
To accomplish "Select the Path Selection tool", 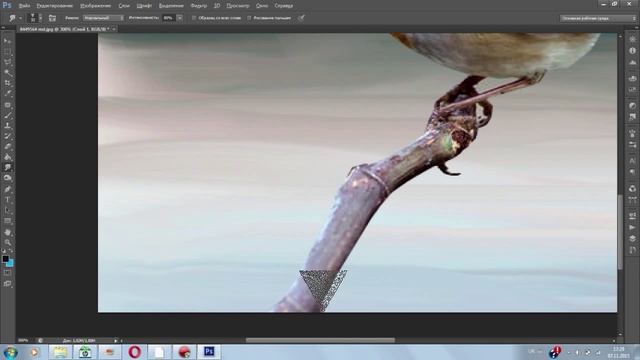I will [x=7, y=211].
